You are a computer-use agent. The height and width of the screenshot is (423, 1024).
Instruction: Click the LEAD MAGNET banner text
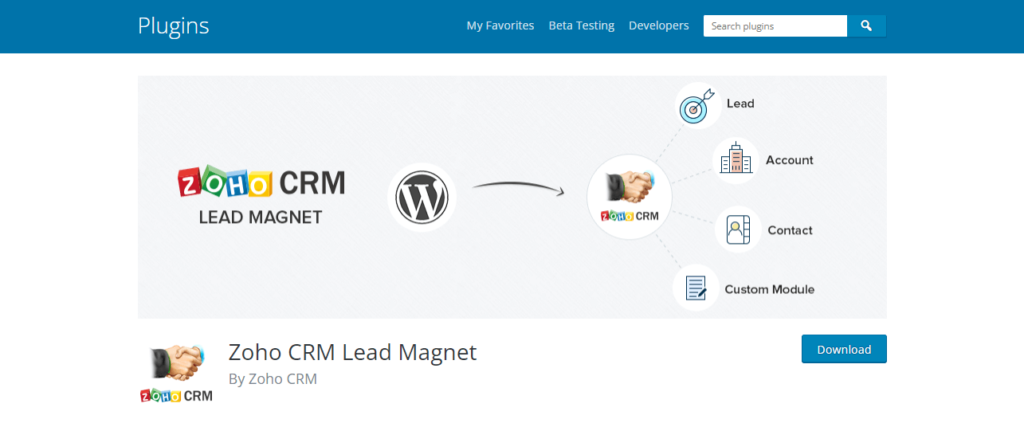tap(261, 217)
